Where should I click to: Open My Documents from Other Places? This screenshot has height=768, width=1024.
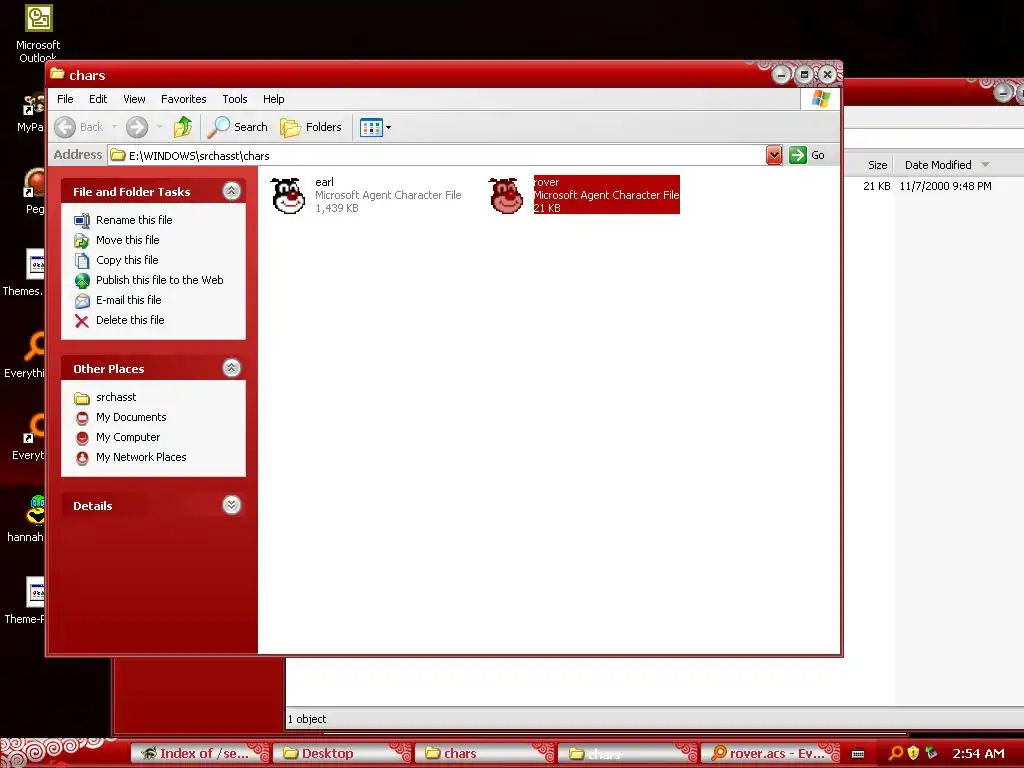(x=131, y=417)
